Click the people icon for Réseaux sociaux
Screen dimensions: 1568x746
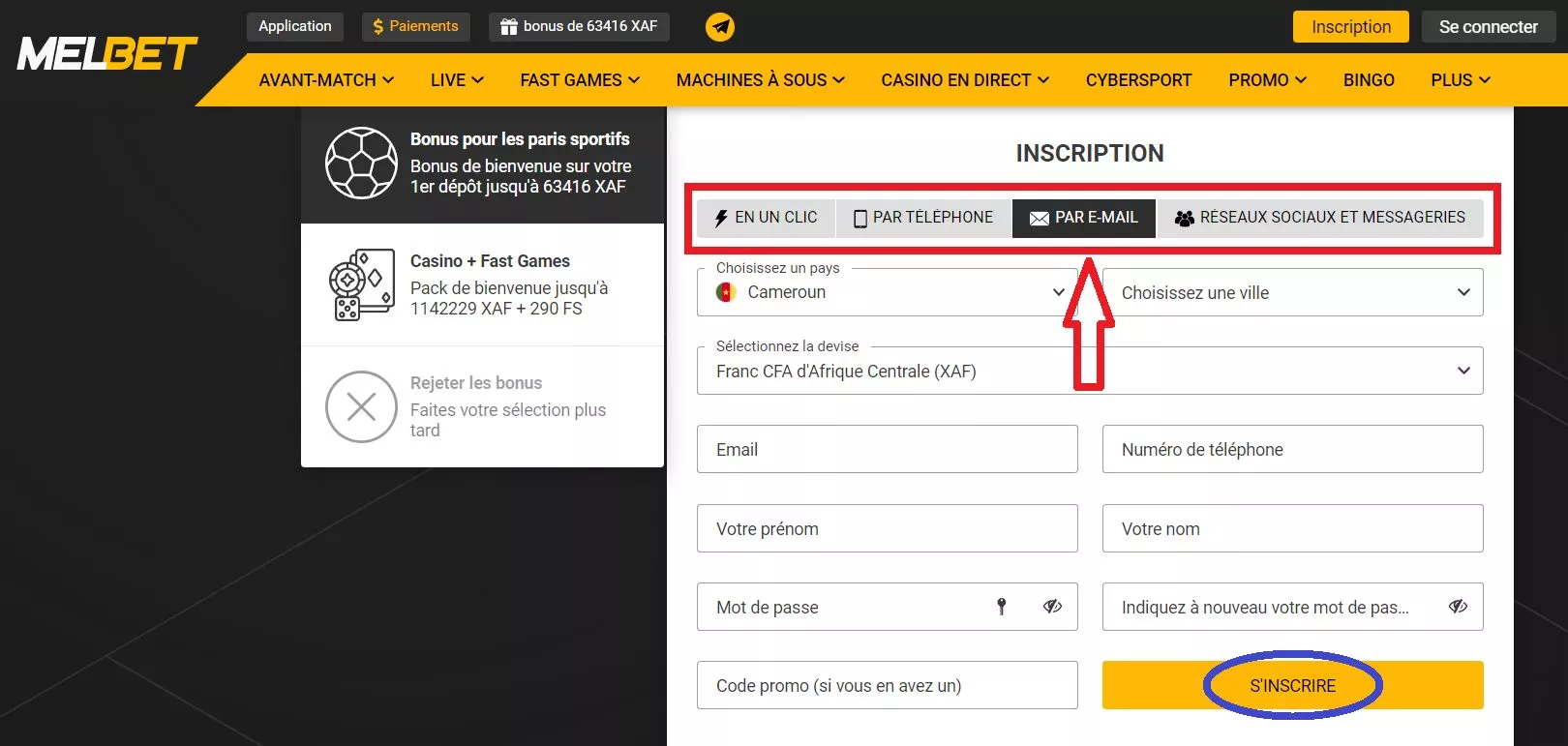(x=1184, y=219)
